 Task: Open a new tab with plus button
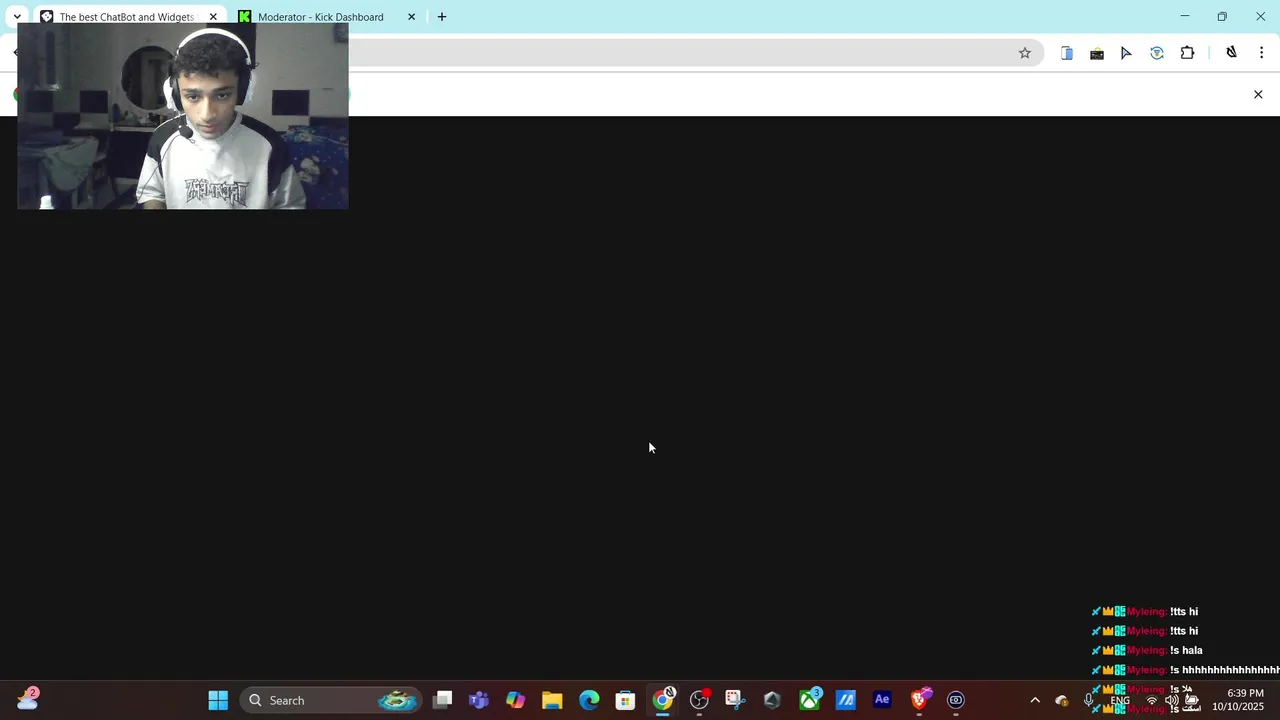click(442, 17)
